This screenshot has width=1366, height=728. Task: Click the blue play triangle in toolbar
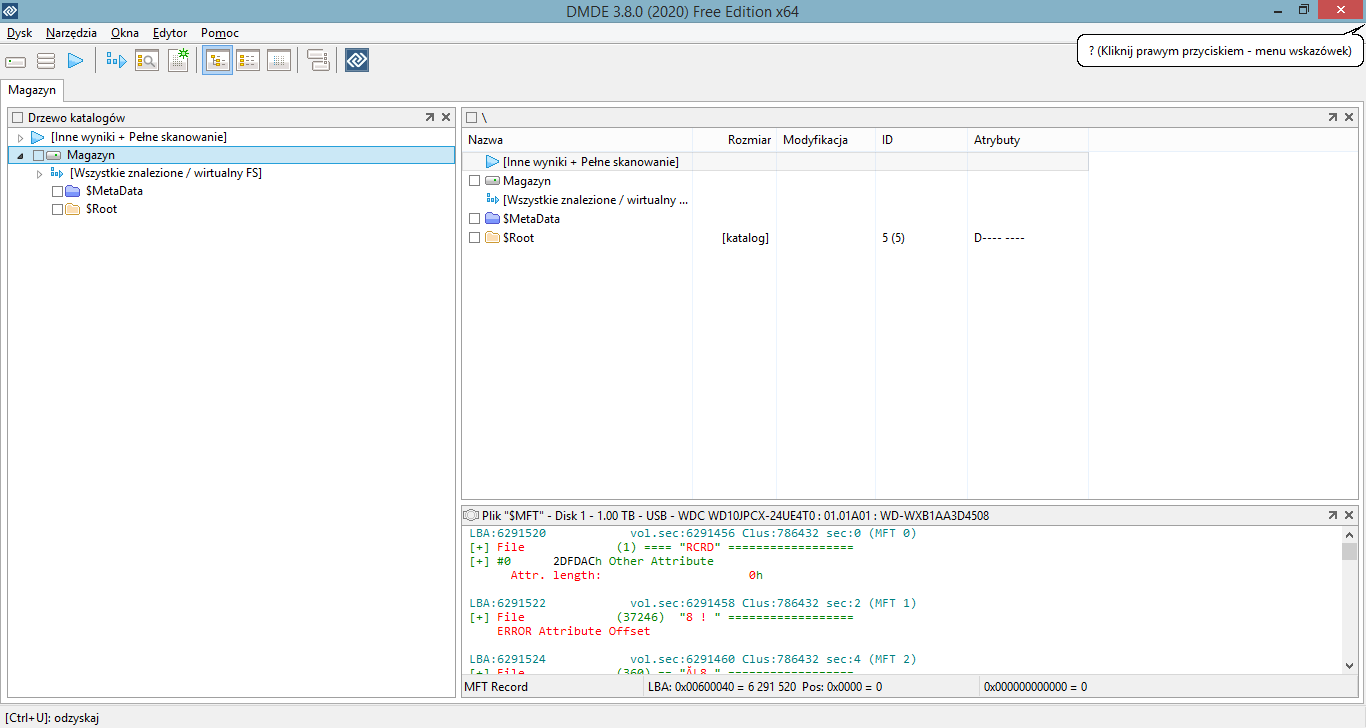[x=75, y=61]
